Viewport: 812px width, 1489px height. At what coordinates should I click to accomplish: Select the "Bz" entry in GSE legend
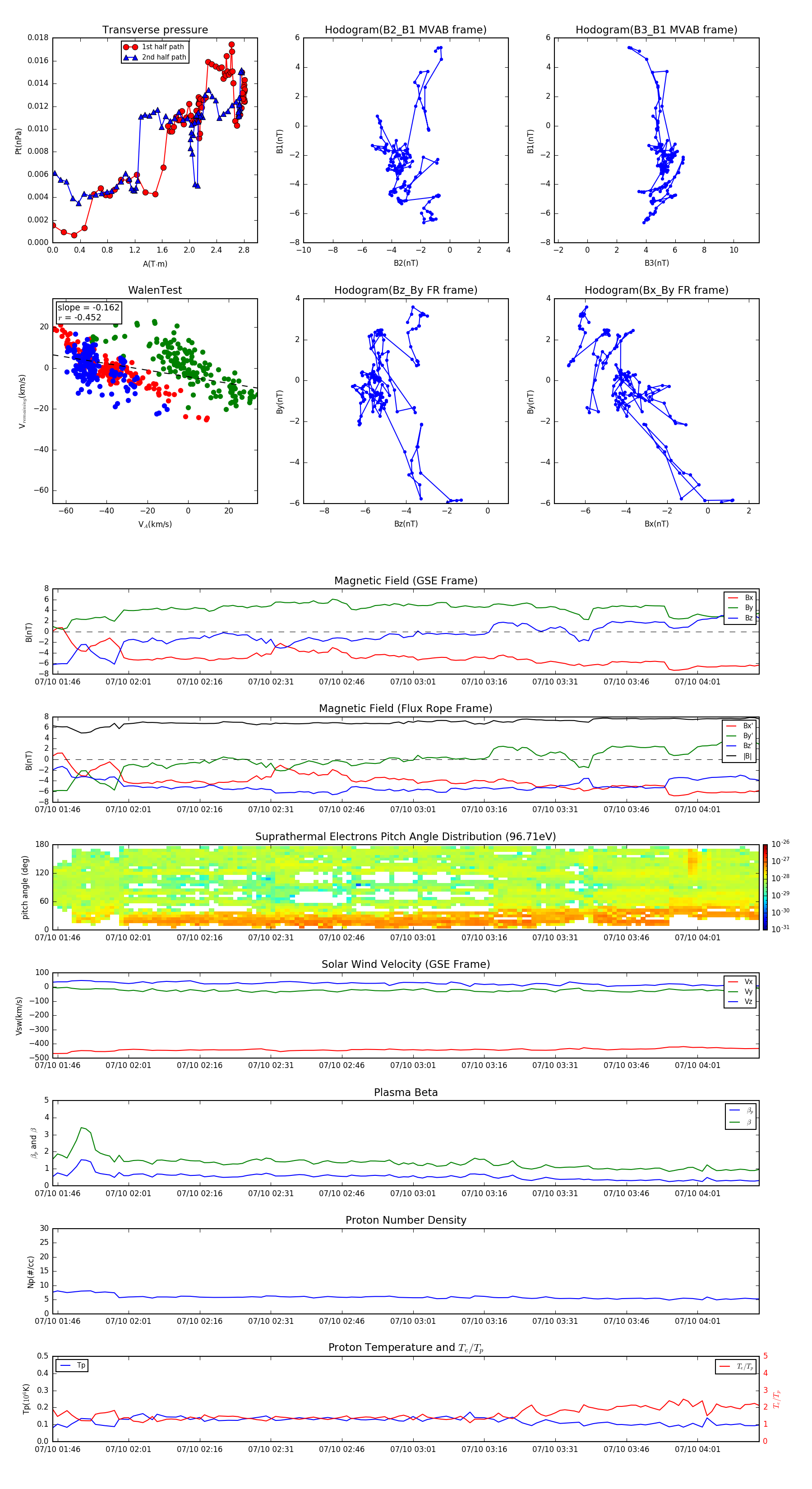(x=740, y=618)
